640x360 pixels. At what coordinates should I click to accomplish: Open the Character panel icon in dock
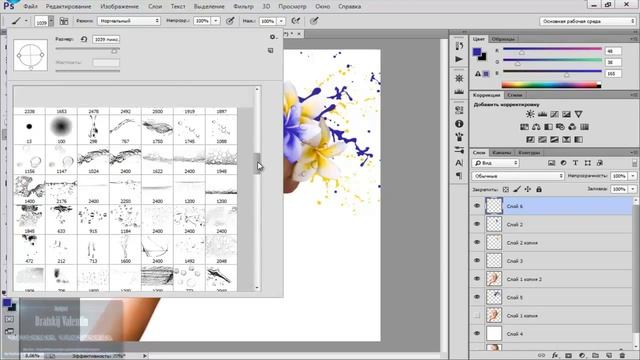pyautogui.click(x=459, y=162)
